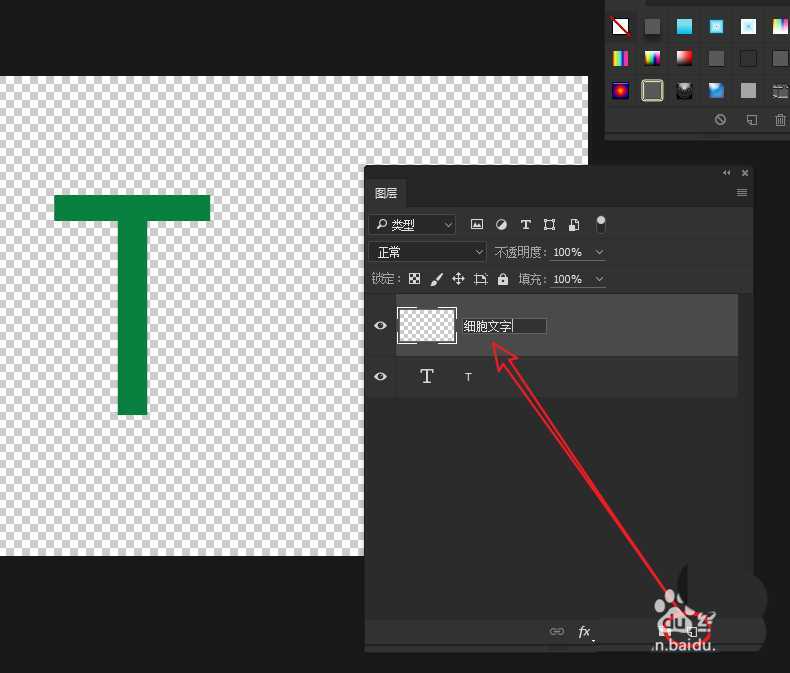Lock image pixels with the brush icon

pos(436,279)
